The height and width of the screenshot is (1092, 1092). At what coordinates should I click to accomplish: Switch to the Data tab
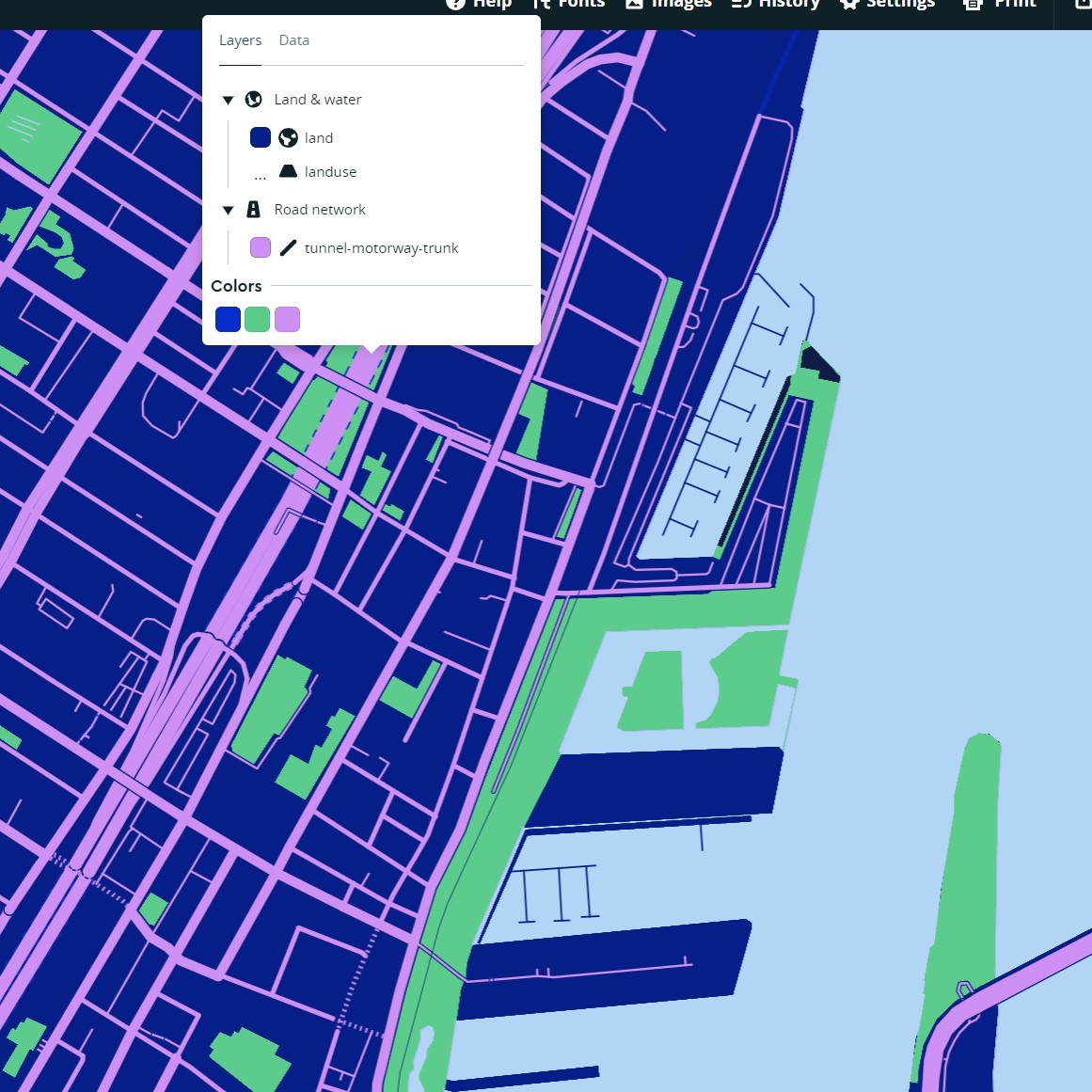click(x=293, y=40)
